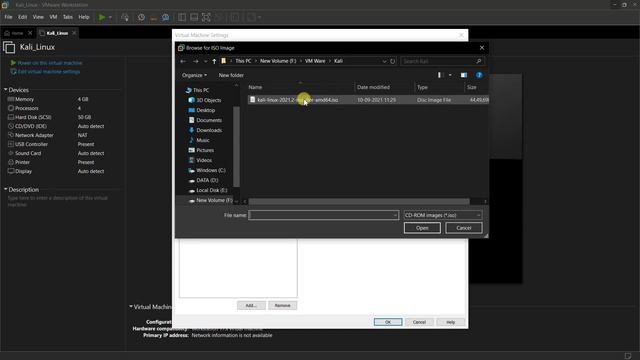Image resolution: width=640 pixels, height=360 pixels.
Task: Open the Tabs menu
Action: [68, 17]
